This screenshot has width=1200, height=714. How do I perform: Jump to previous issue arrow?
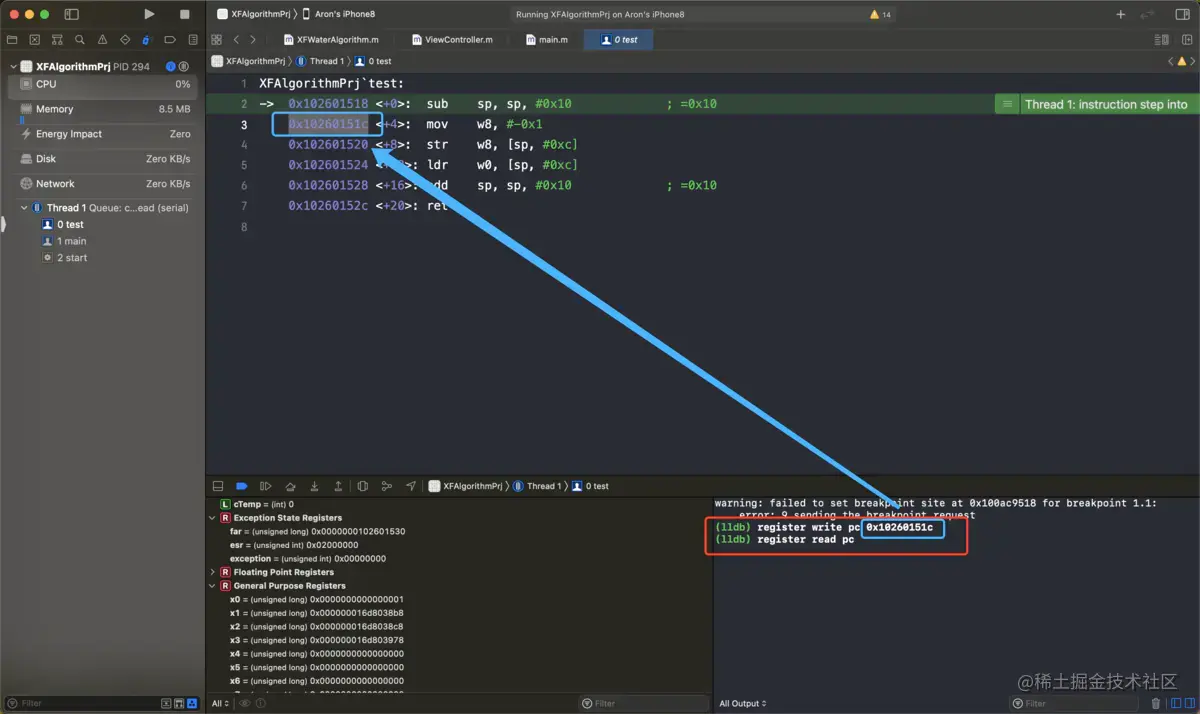click(1170, 61)
